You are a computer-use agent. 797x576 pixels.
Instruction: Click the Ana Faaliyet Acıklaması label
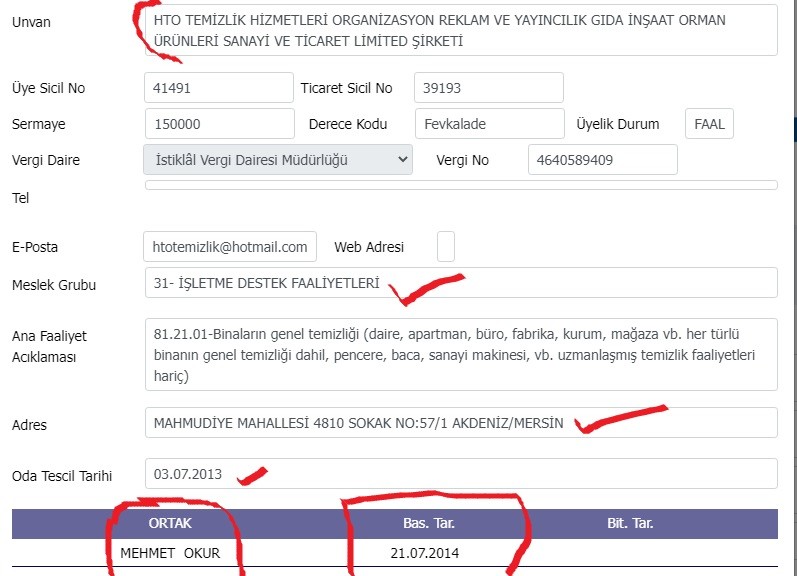coord(49,347)
